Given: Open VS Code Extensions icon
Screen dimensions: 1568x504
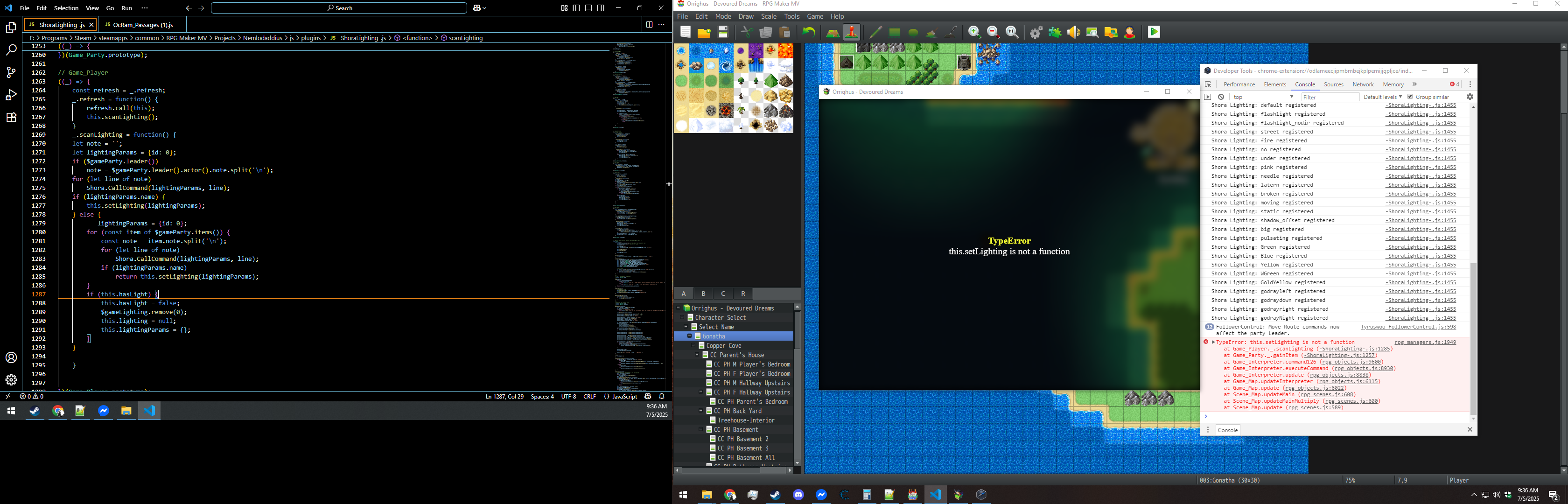Looking at the screenshot, I should 11,118.
